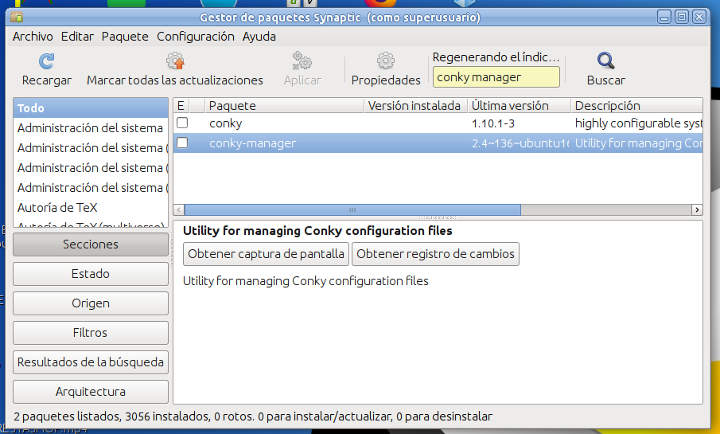This screenshot has height=434, width=720.
Task: Toggle checkbox for conky-manager package
Action: (182, 143)
